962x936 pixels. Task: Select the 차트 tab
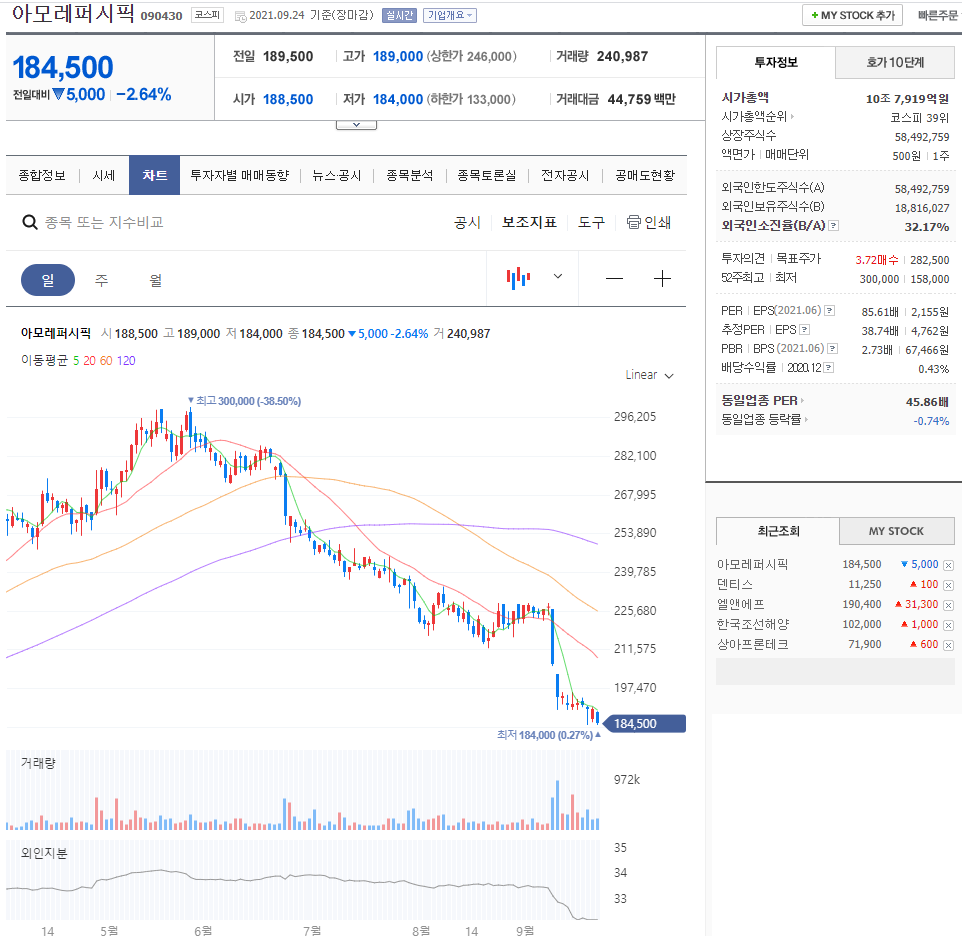[155, 175]
